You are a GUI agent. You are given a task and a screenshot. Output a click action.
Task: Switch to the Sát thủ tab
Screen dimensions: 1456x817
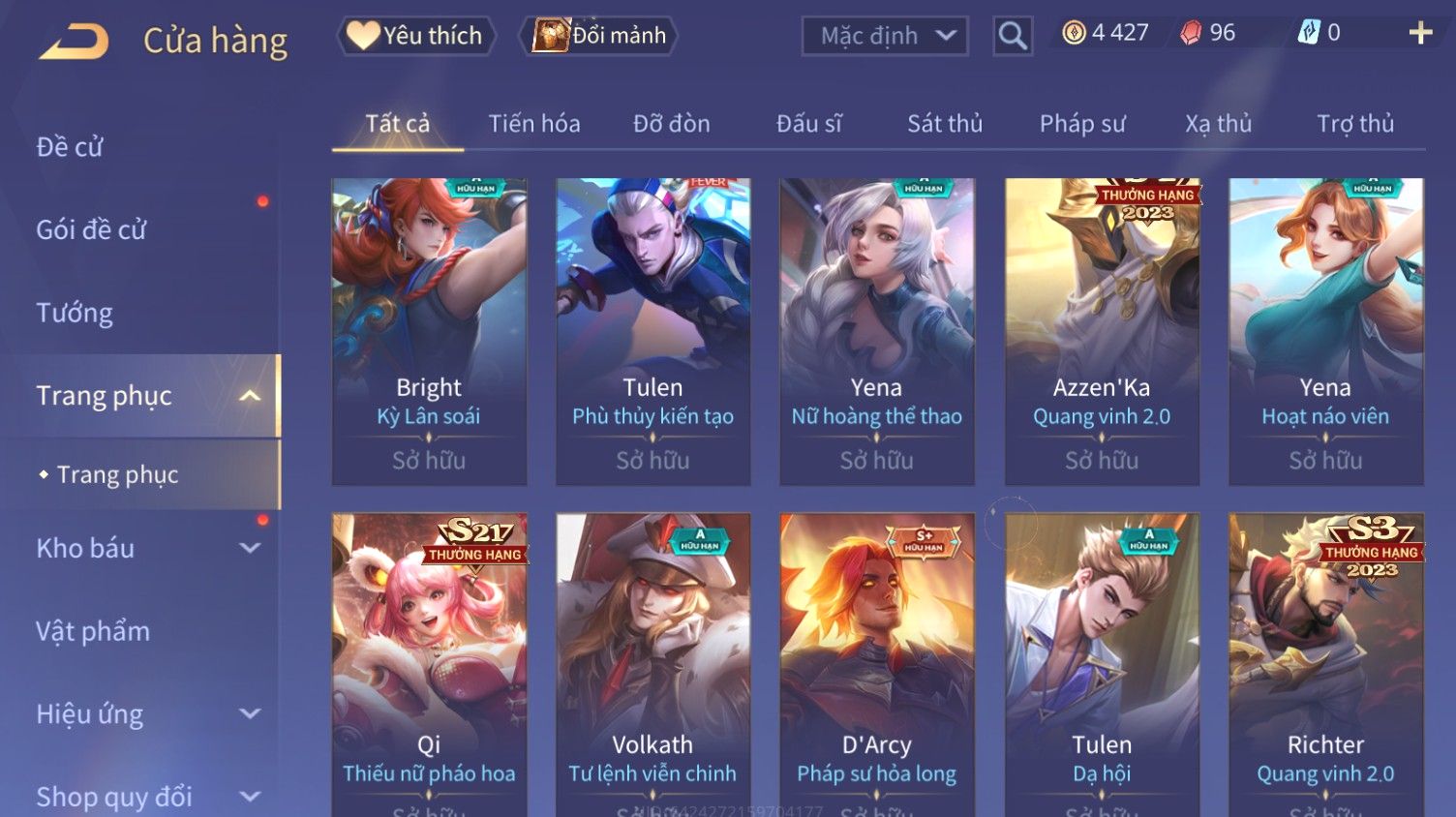pyautogui.click(x=945, y=124)
